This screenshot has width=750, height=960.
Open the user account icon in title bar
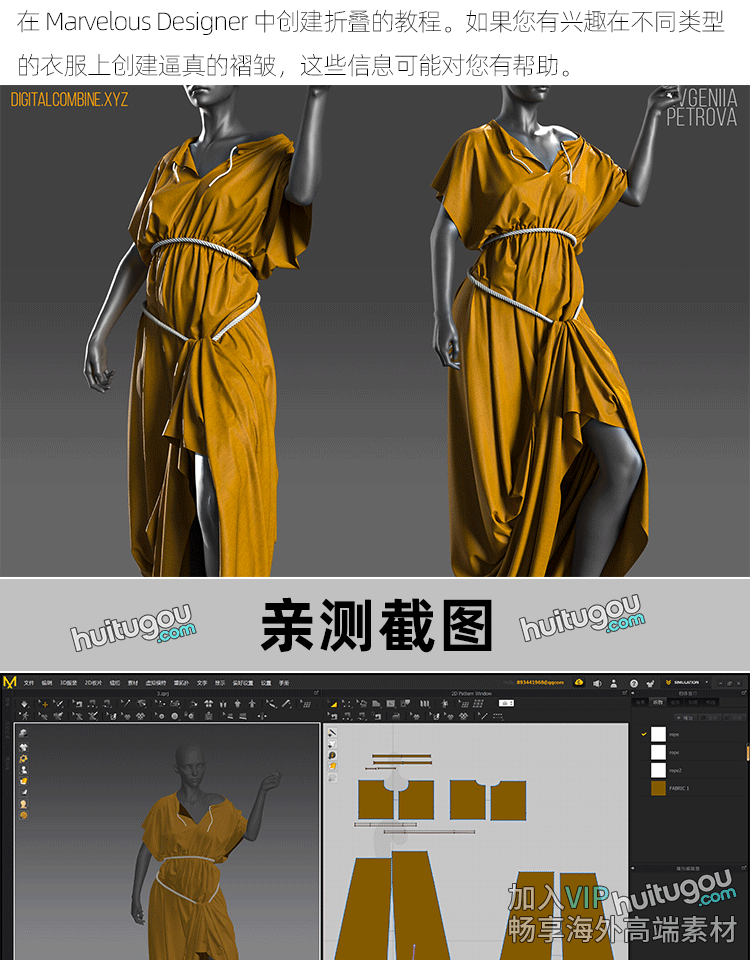tap(613, 683)
